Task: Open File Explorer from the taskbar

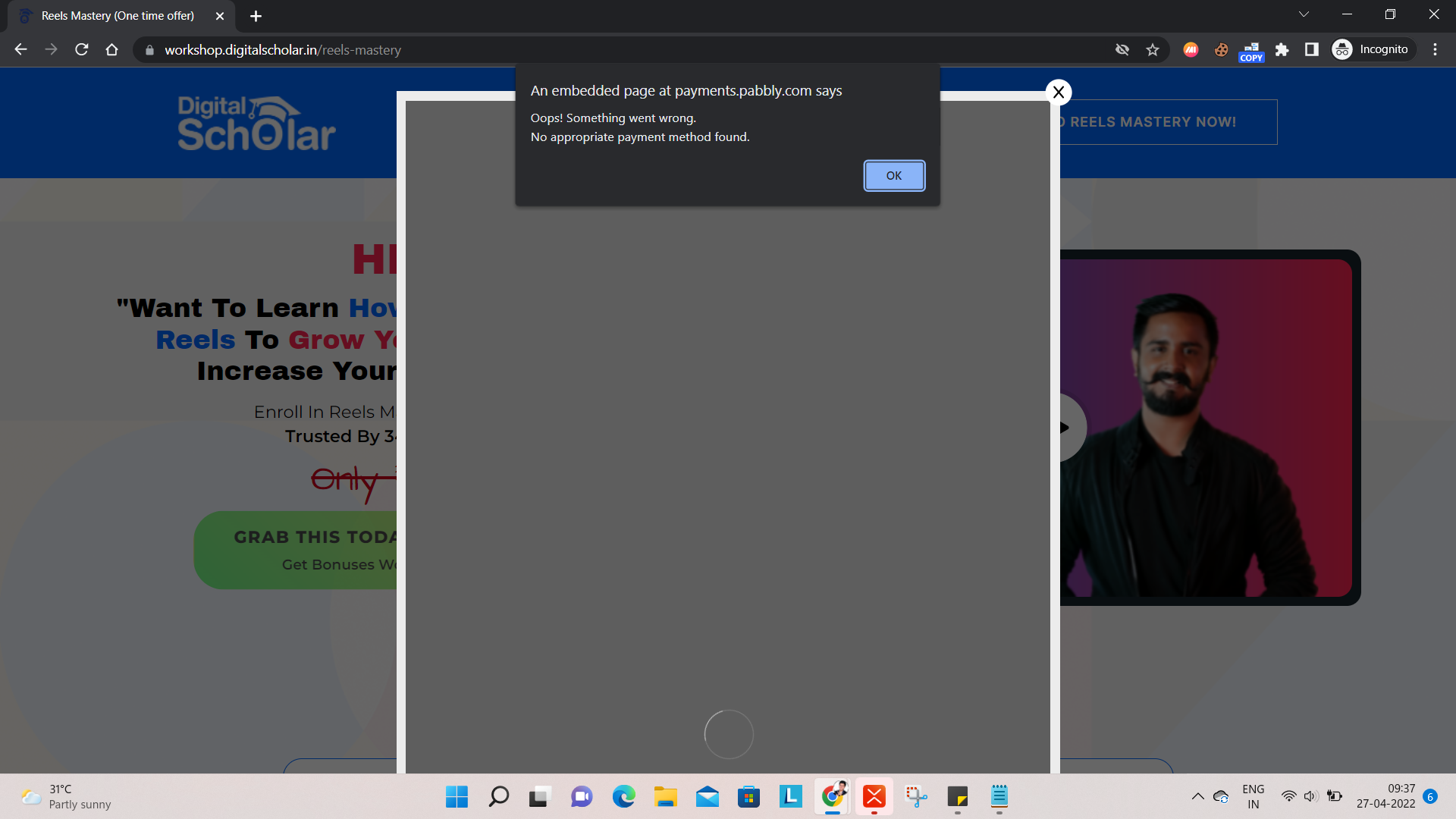Action: tap(665, 797)
